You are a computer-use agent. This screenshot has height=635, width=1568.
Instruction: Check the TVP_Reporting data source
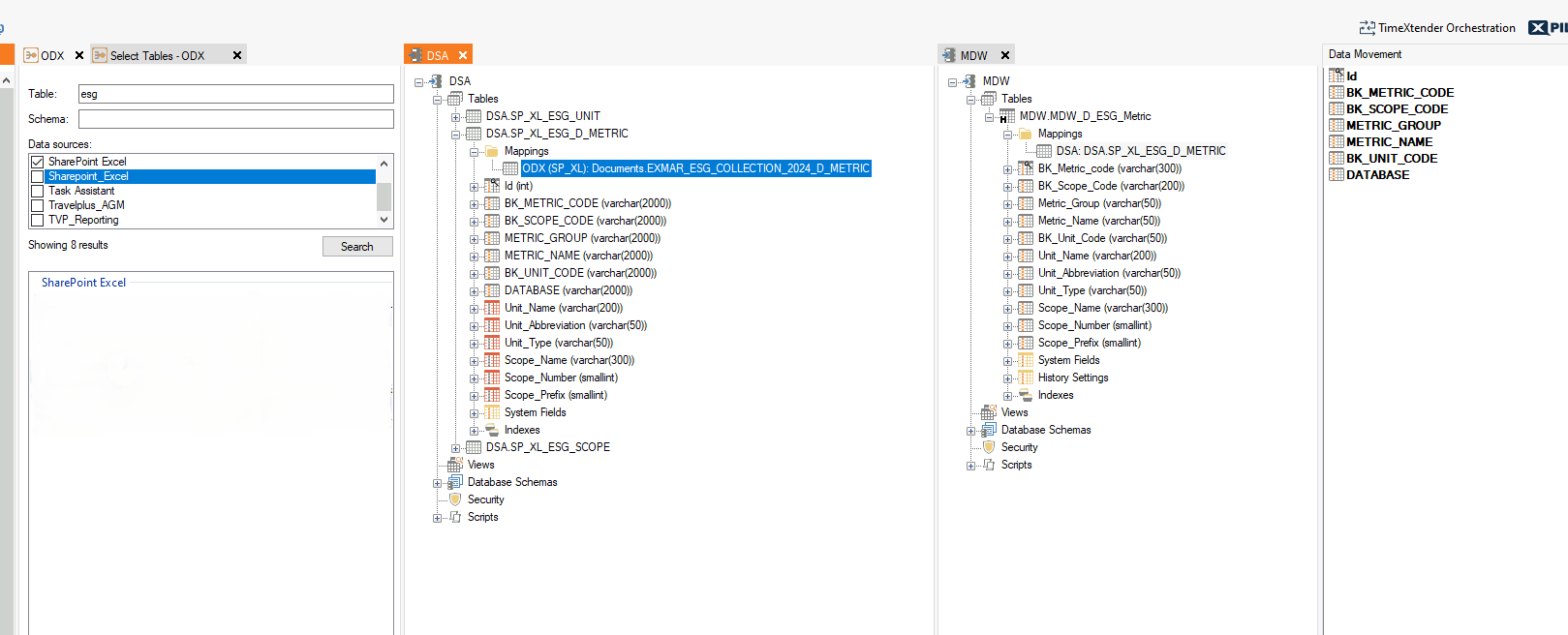click(x=38, y=220)
